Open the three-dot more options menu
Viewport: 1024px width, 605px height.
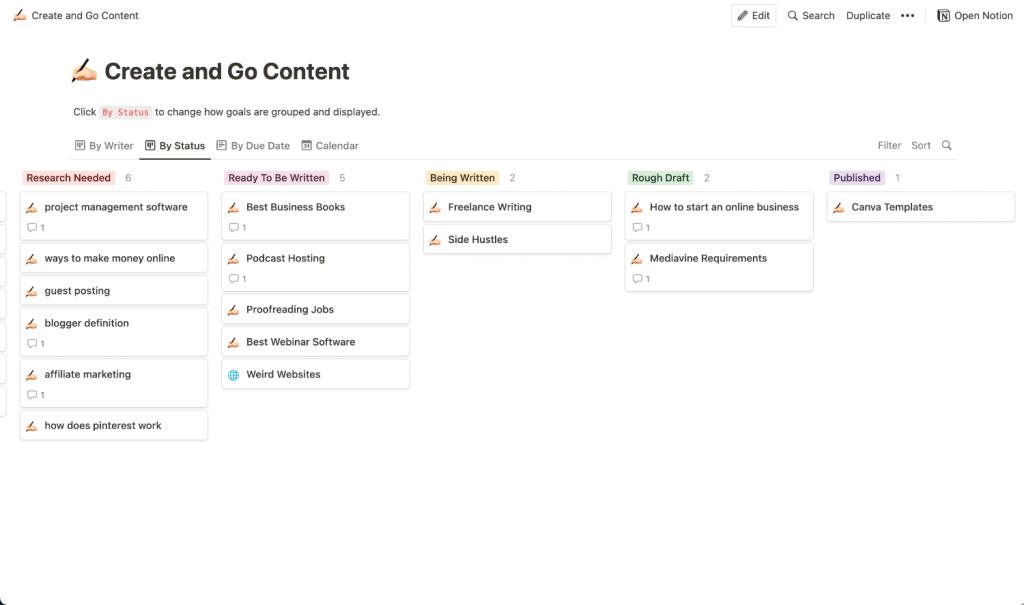point(907,15)
